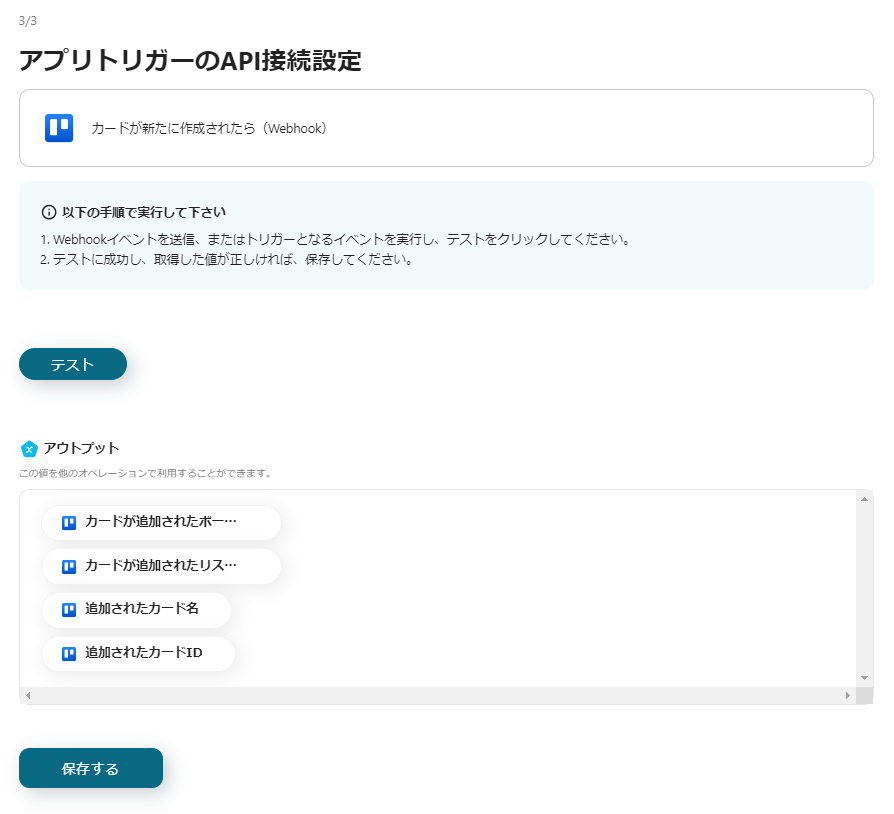Viewport: 894px width, 814px height.
Task: Click the output list's scroll down arrow
Action: point(864,678)
